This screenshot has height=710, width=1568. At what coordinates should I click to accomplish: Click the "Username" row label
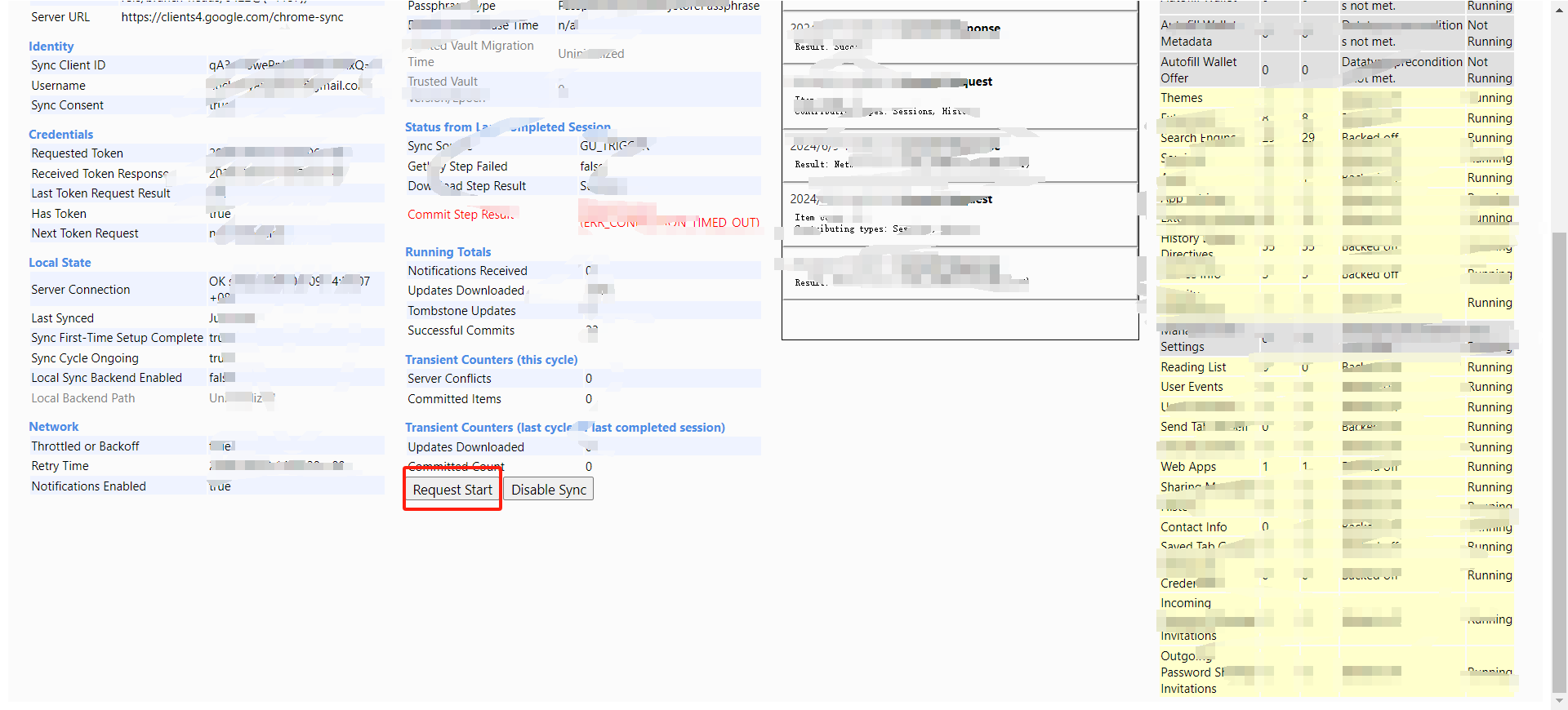click(x=58, y=86)
